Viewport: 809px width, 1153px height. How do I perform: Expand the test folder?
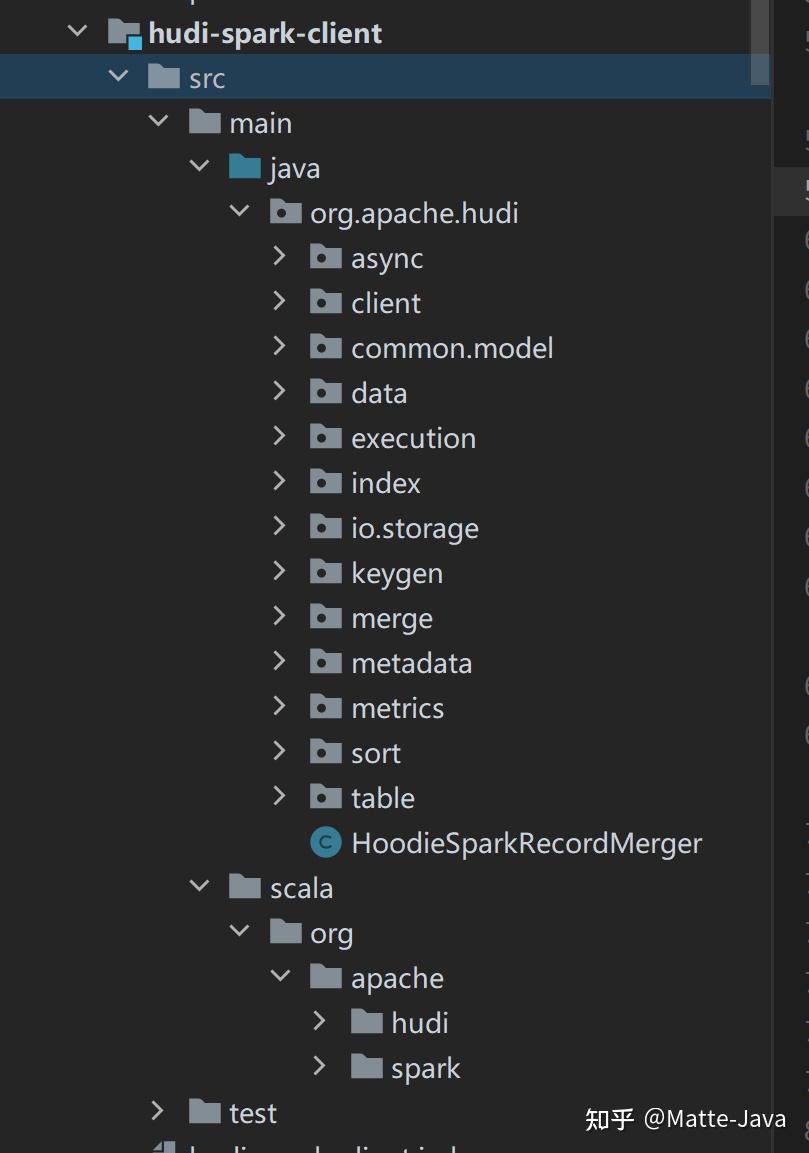(x=157, y=1111)
